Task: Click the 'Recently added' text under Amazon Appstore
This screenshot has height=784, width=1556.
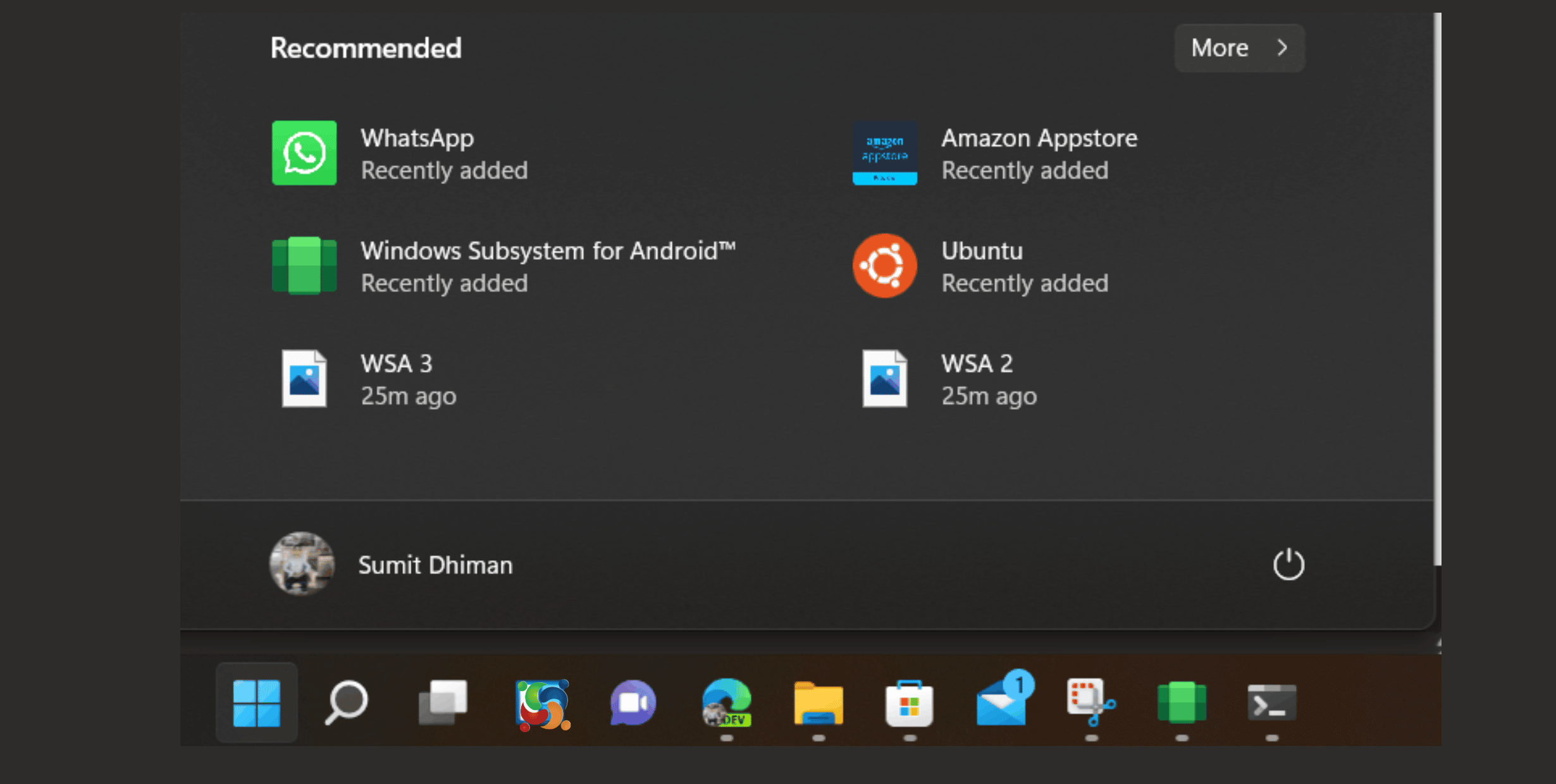Action: click(1025, 171)
